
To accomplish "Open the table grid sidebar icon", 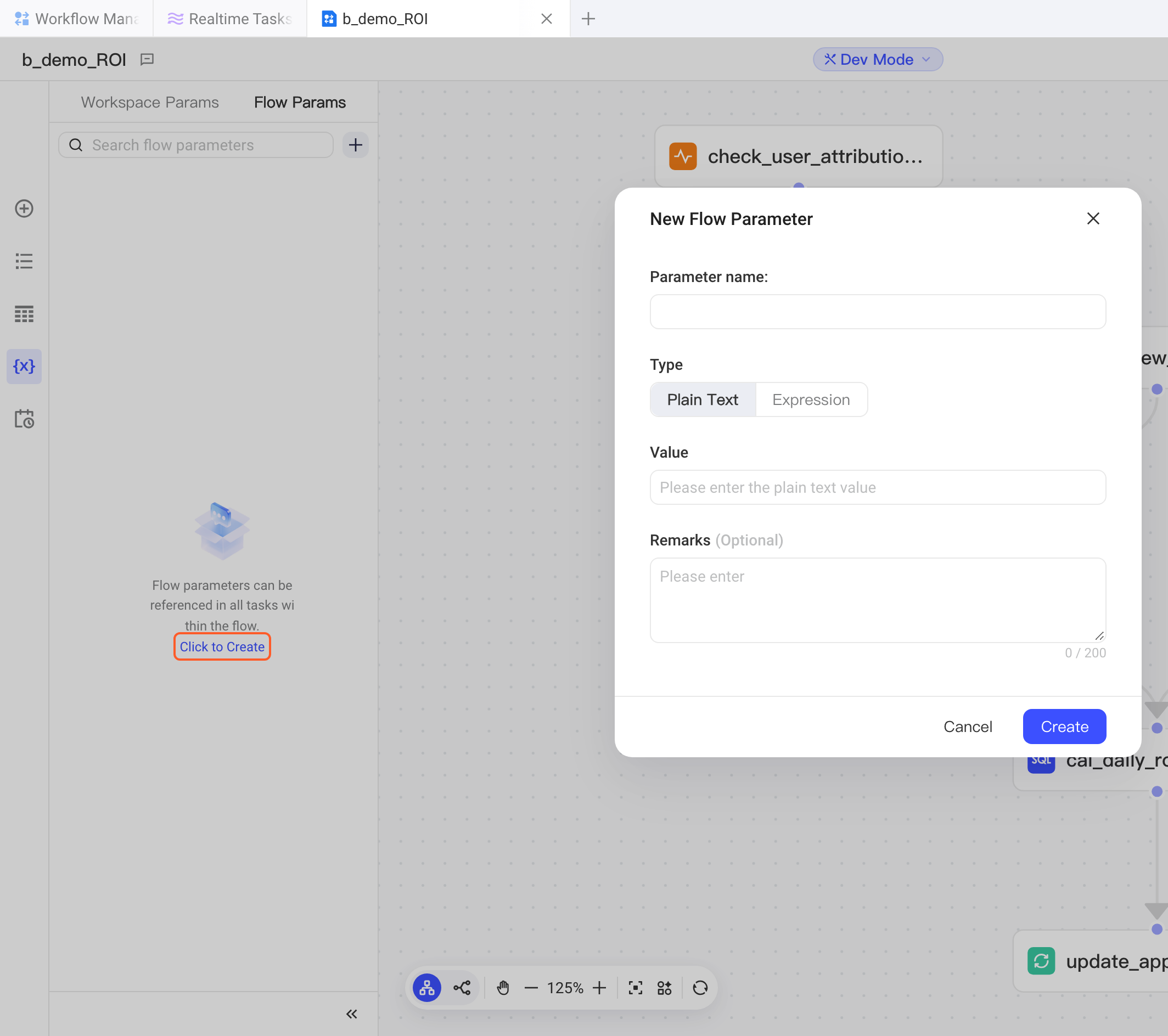I will [24, 314].
